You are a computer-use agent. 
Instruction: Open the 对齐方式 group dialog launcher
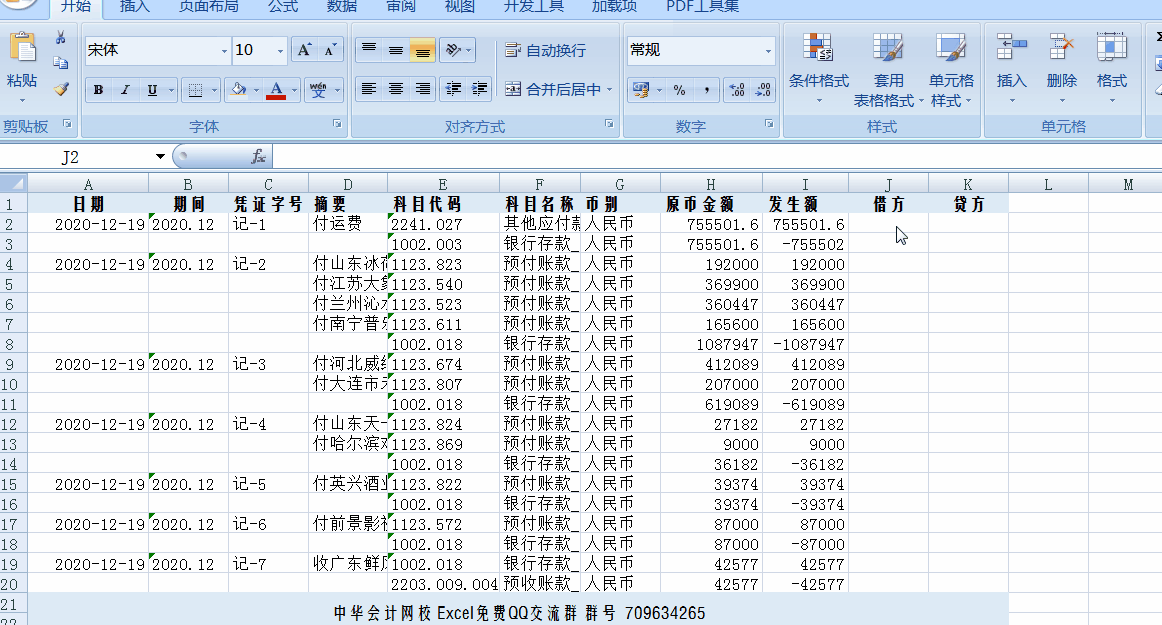click(609, 124)
